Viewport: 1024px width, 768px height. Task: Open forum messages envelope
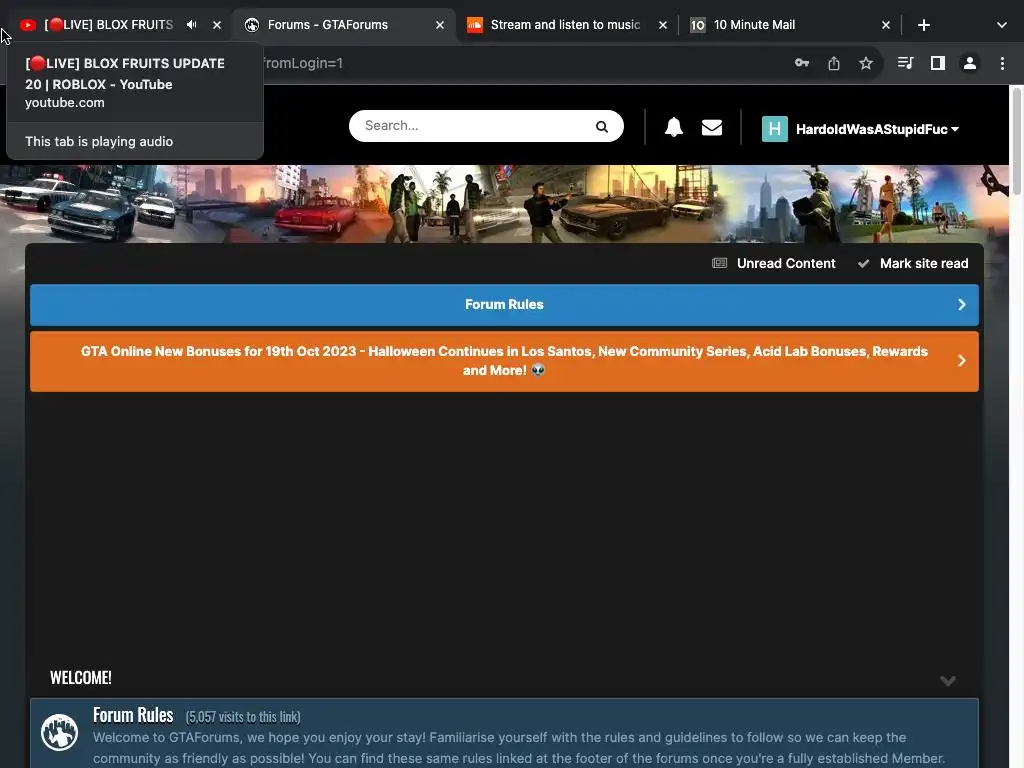point(712,127)
